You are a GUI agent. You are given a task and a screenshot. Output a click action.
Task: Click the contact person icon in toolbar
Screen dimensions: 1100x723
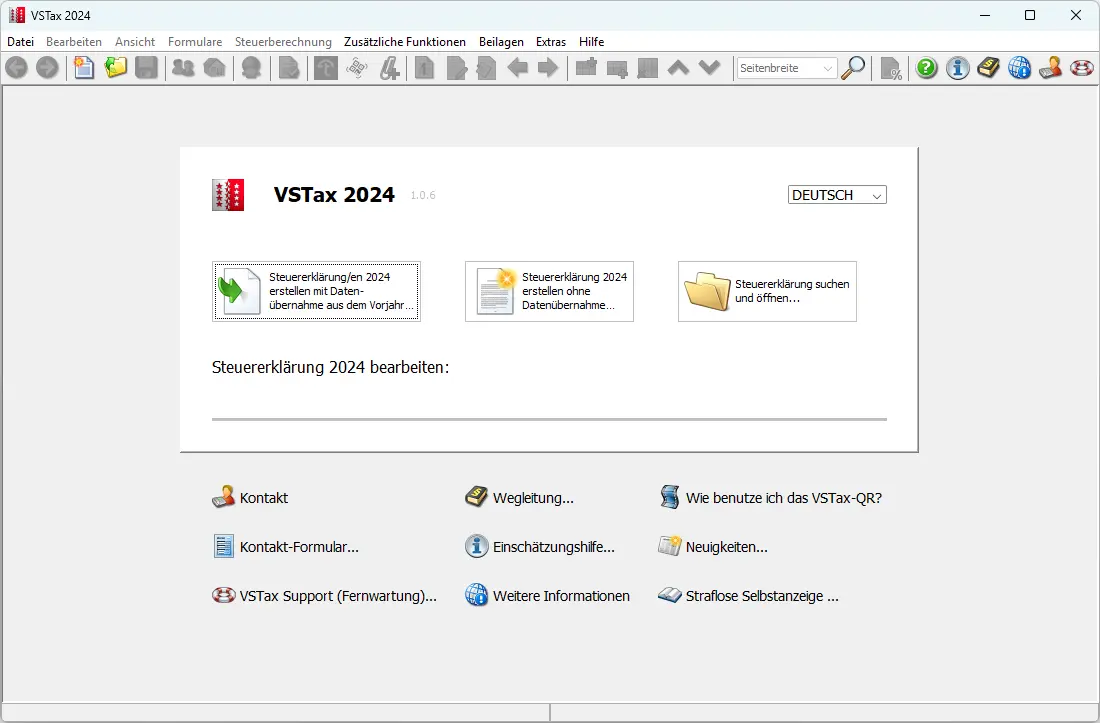(x=1050, y=68)
